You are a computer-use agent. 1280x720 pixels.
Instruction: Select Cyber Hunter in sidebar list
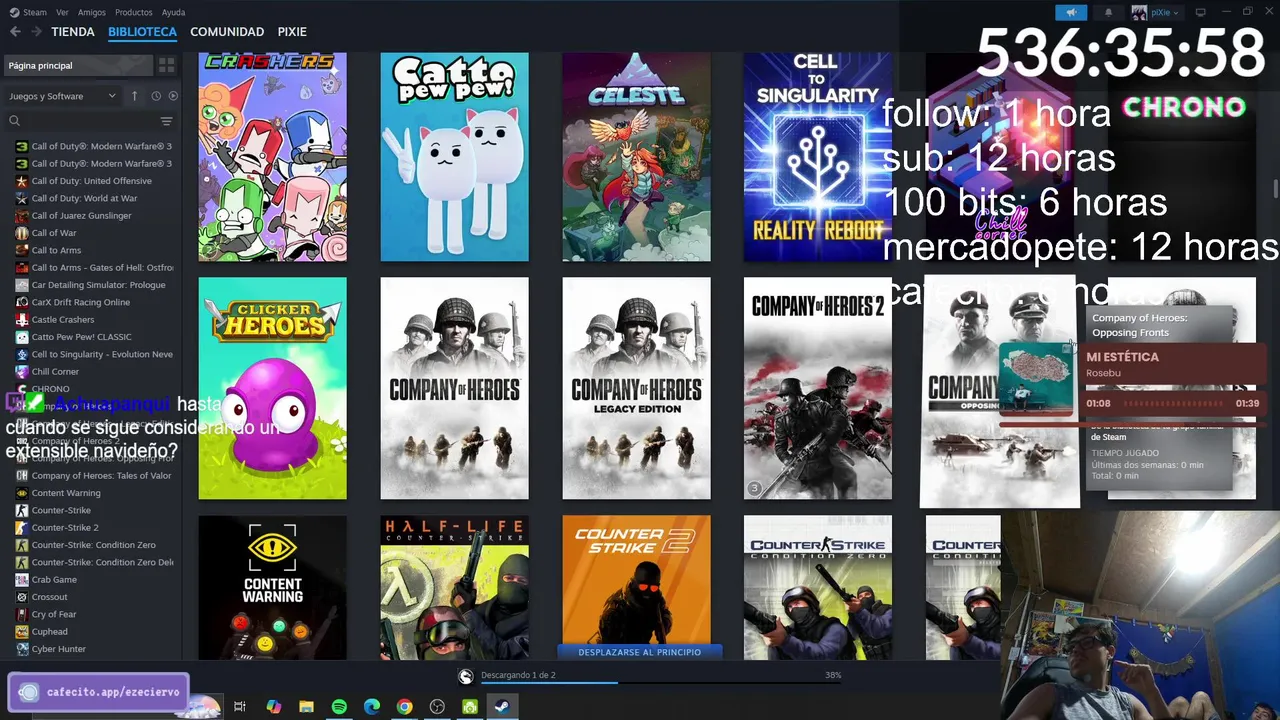point(59,649)
